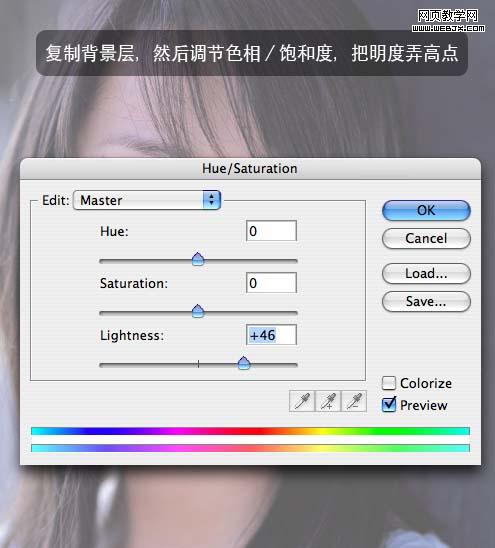Image resolution: width=495 pixels, height=548 pixels.
Task: Select the add-to-sample eyedropper
Action: tap(328, 401)
